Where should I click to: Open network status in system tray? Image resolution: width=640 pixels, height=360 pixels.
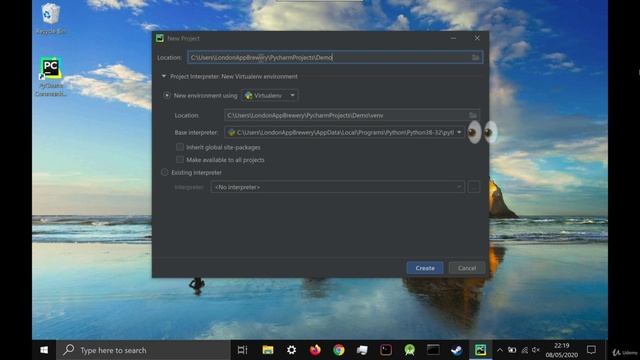point(524,350)
